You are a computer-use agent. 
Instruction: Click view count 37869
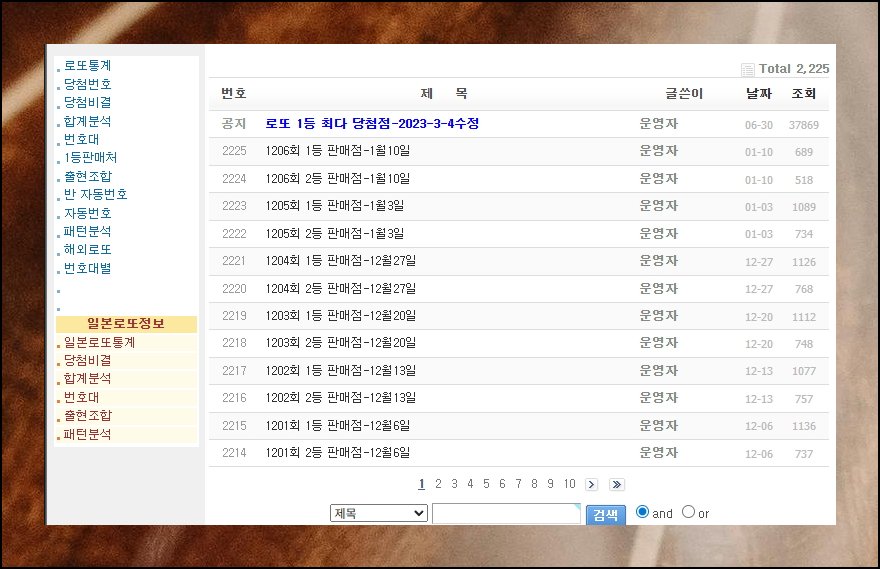804,125
